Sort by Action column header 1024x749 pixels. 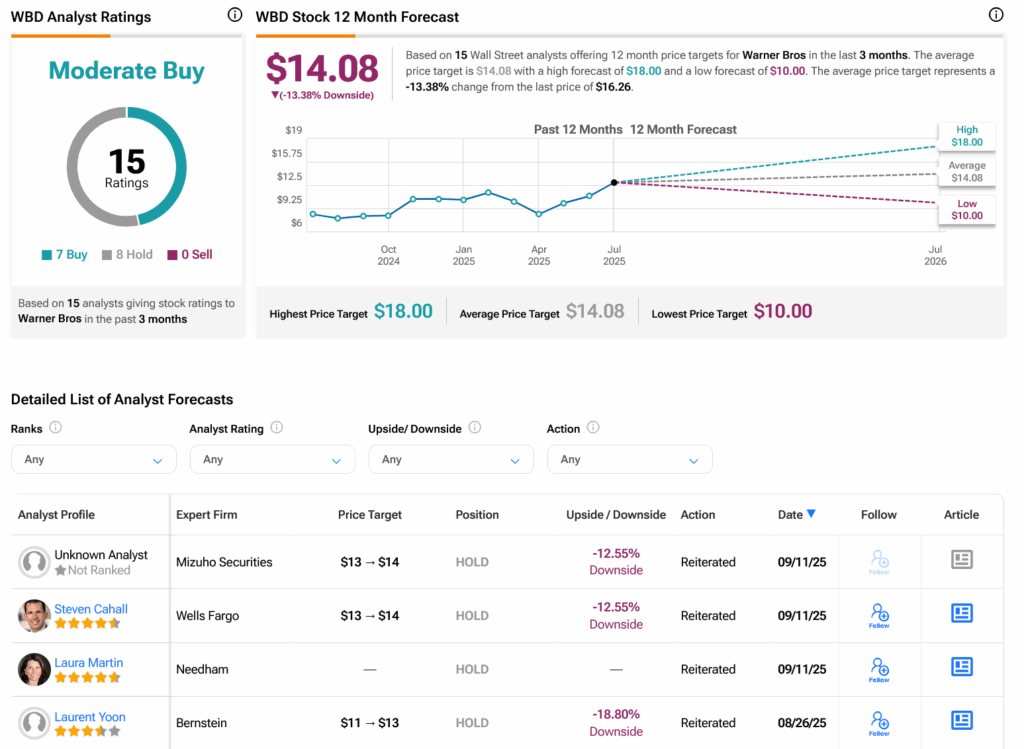point(697,515)
